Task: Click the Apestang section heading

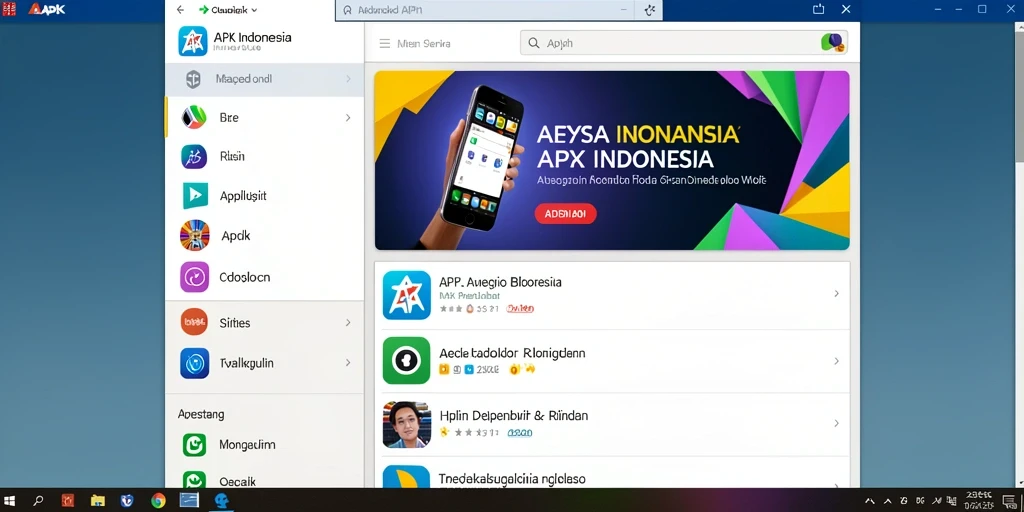Action: pyautogui.click(x=201, y=414)
